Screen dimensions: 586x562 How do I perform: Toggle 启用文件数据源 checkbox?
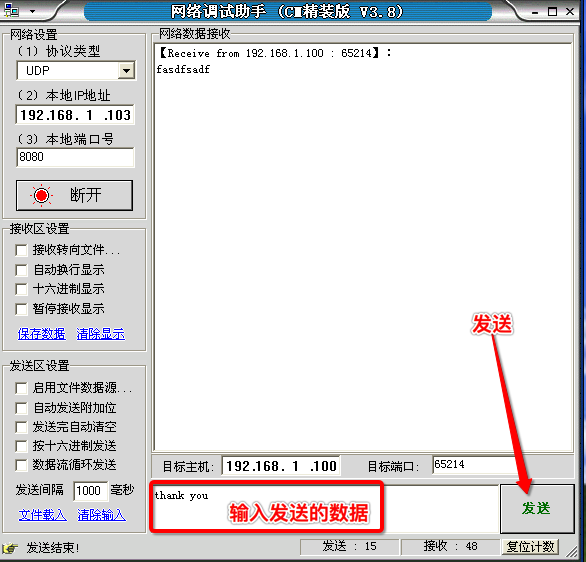point(21,388)
